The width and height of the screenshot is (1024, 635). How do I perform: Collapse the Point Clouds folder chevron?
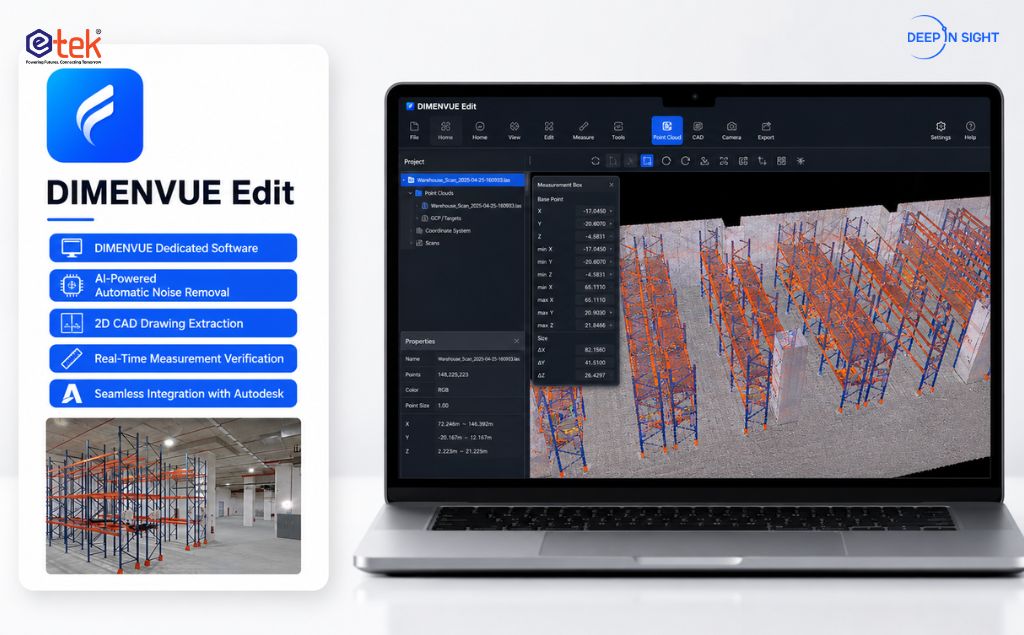[x=410, y=193]
